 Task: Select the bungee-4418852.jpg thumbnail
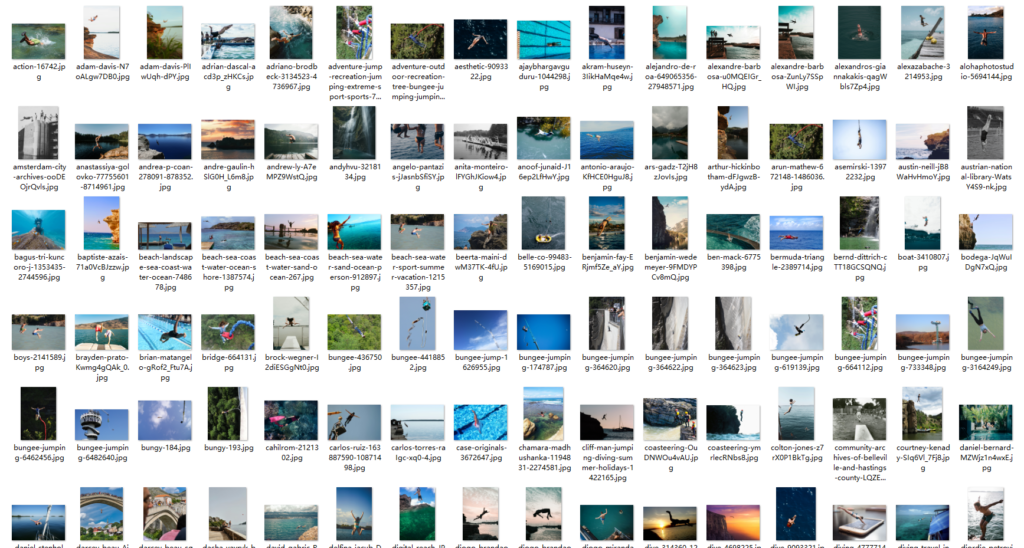pos(418,323)
